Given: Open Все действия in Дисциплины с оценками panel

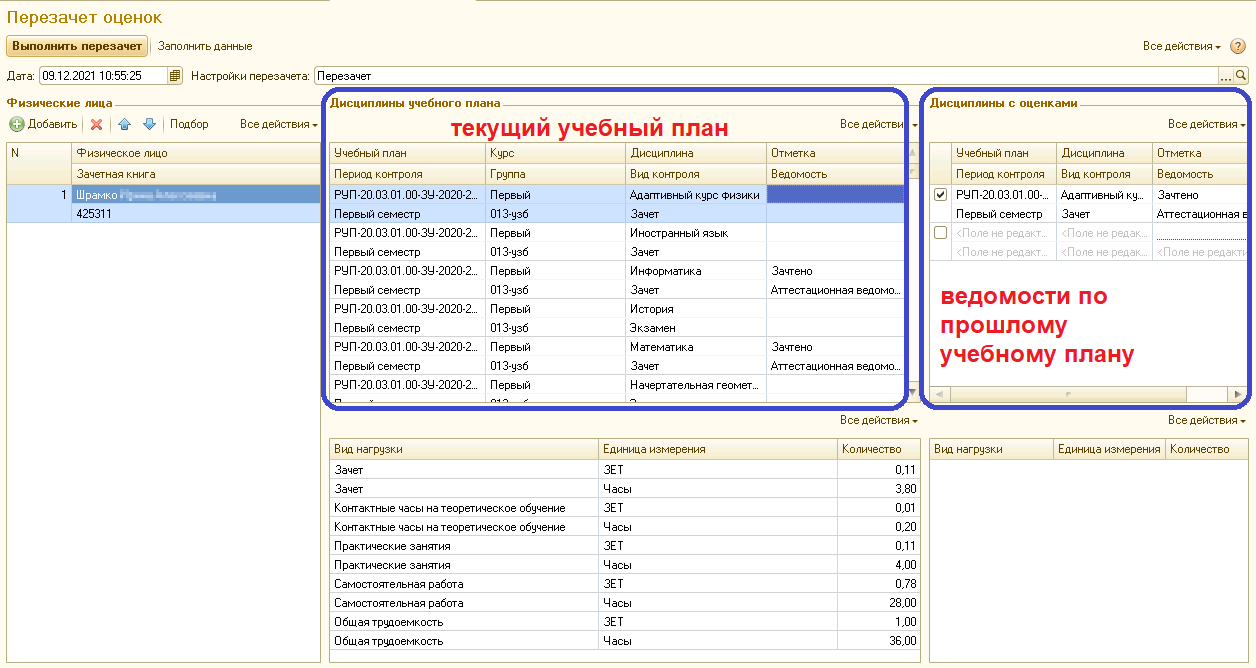Looking at the screenshot, I should click(1206, 125).
